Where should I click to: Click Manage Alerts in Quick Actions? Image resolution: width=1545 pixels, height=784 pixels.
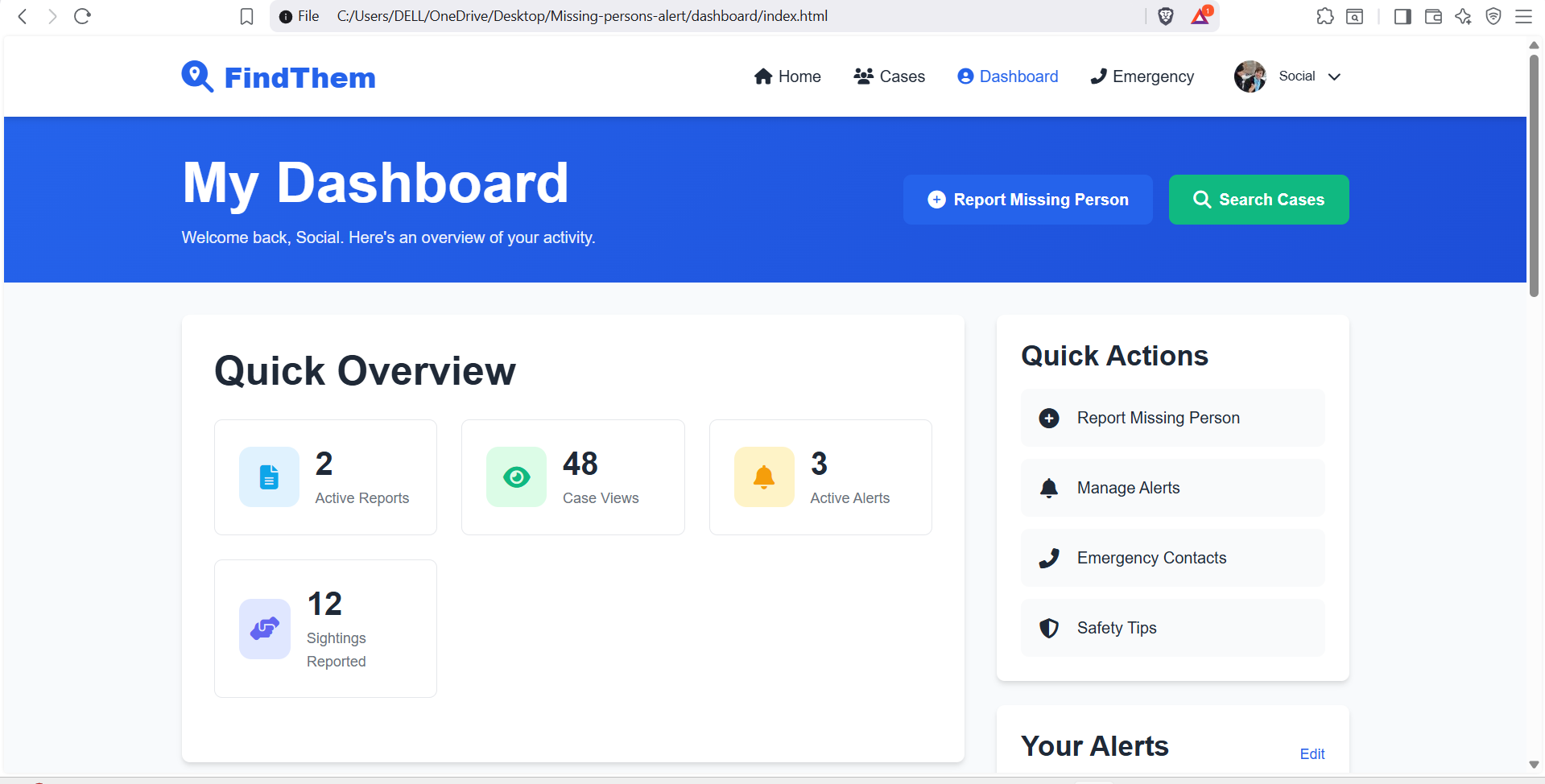pos(1173,488)
